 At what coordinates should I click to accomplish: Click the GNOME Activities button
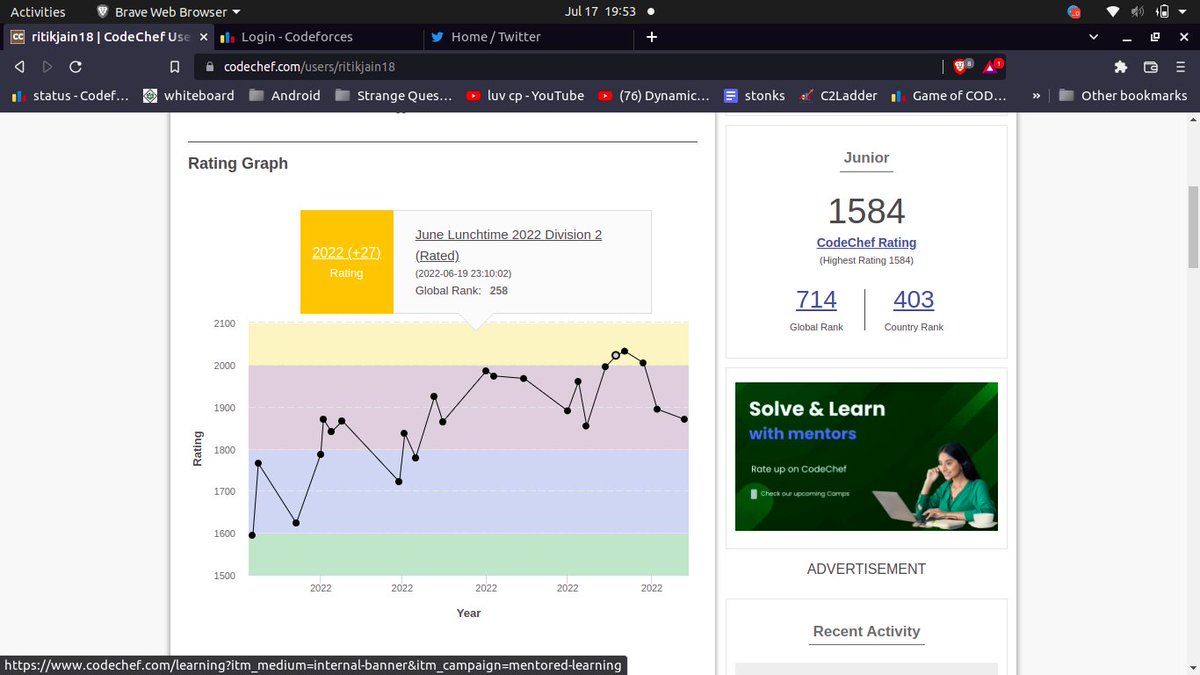(38, 12)
